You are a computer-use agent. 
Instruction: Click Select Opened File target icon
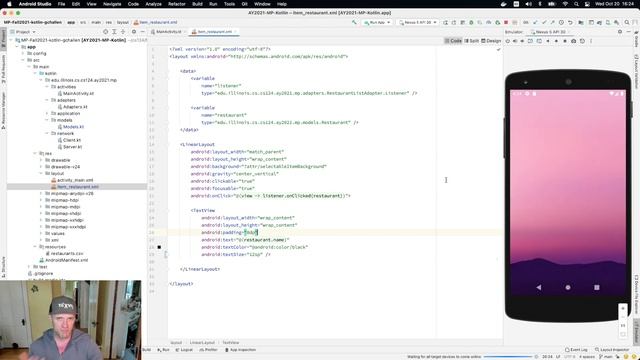click(106, 31)
